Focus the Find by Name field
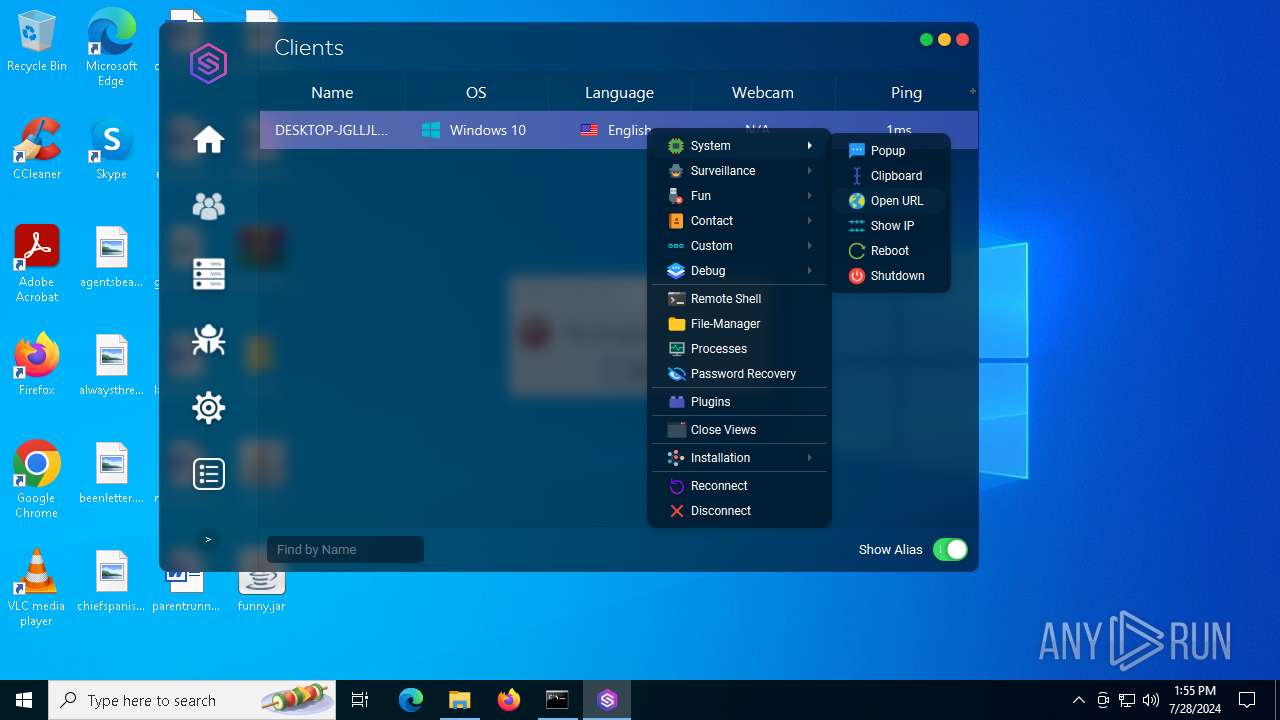This screenshot has height=720, width=1280. pyautogui.click(x=345, y=549)
